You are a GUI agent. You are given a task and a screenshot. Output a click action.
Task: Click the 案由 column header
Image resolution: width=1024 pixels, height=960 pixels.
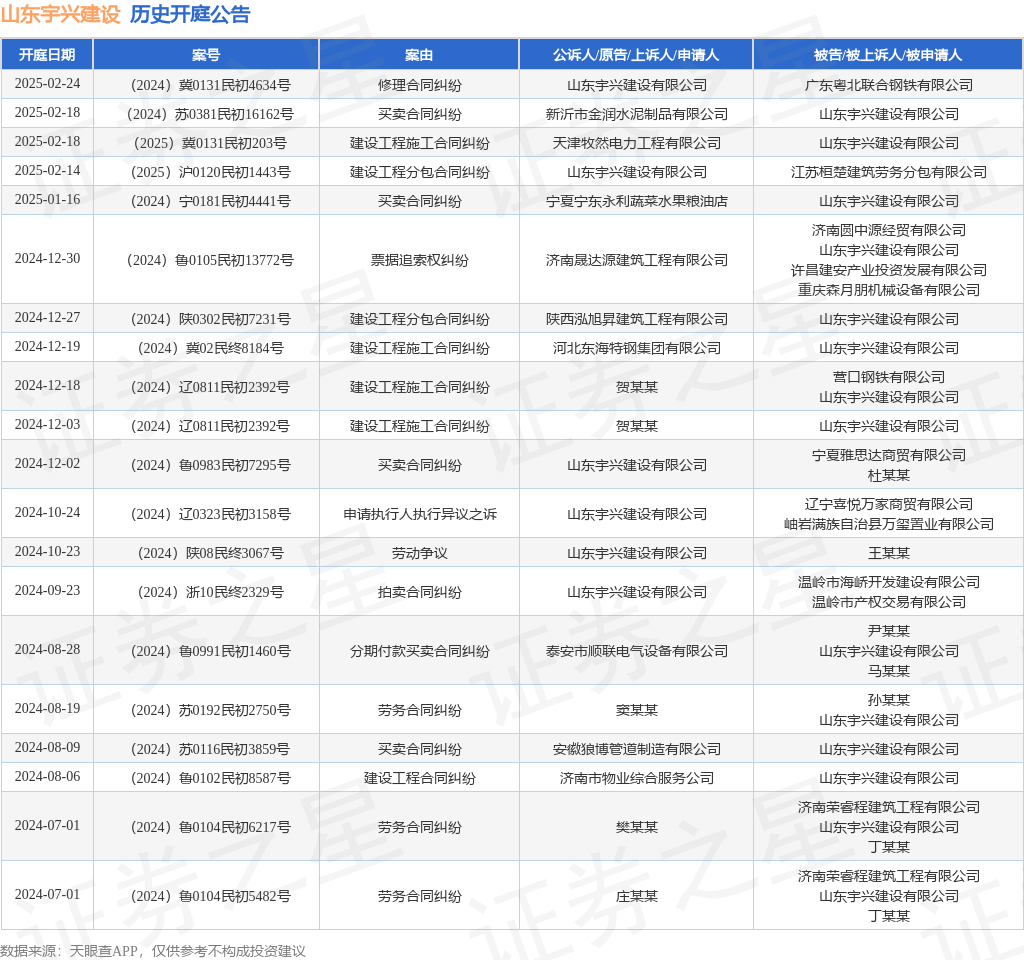(419, 55)
